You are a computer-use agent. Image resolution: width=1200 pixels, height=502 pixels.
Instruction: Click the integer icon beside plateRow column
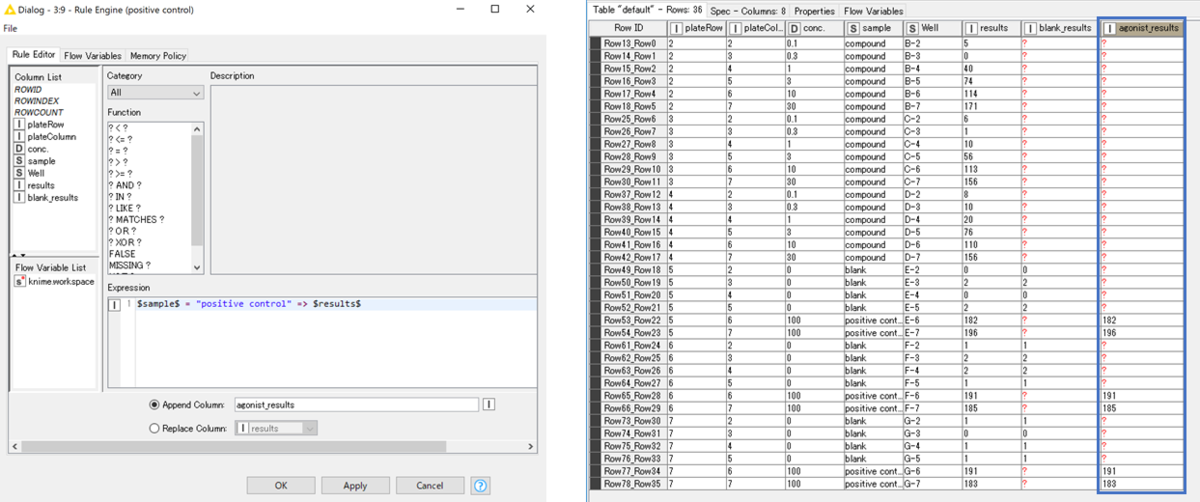pos(20,125)
